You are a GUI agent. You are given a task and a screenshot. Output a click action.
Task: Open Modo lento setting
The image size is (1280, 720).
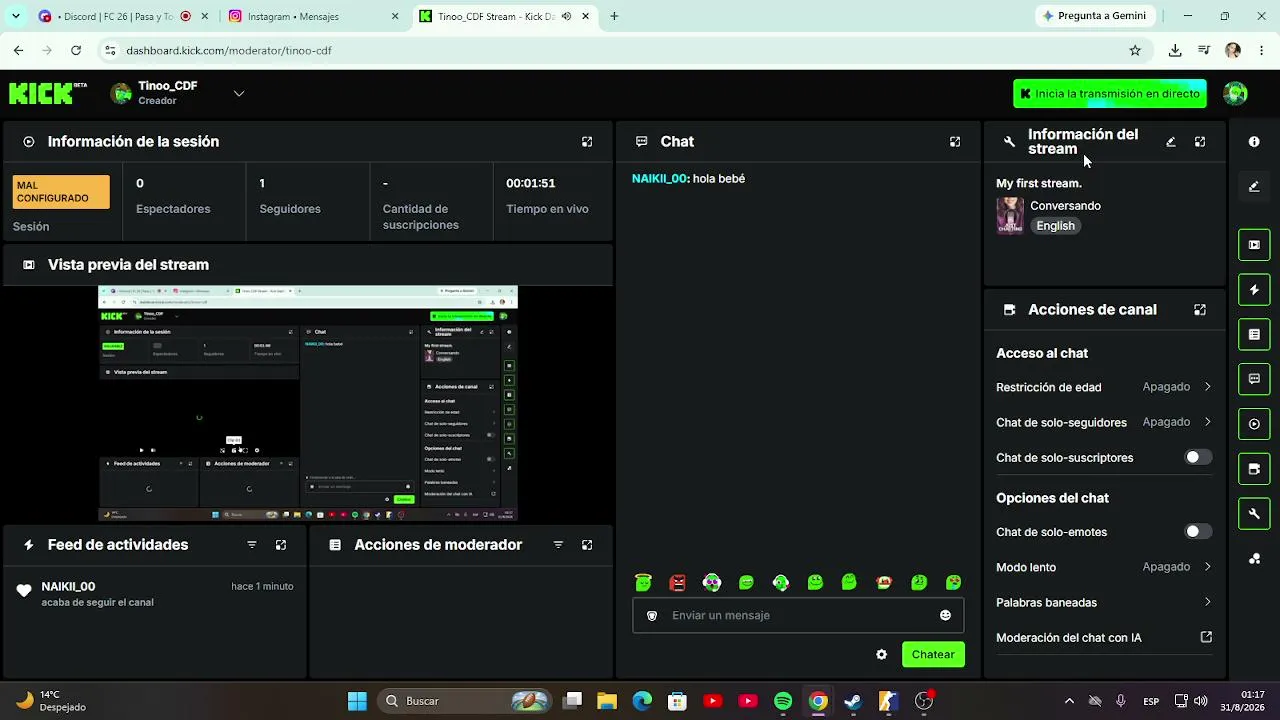point(1104,567)
